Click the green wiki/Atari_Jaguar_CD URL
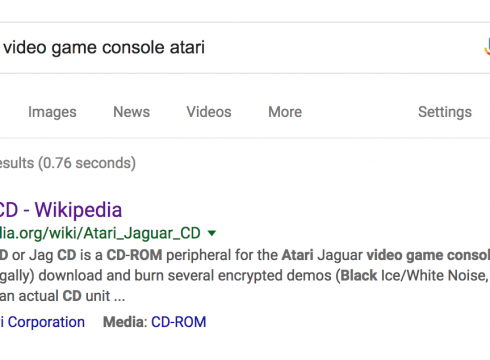Screen dimensions: 490x360 [x=100, y=233]
